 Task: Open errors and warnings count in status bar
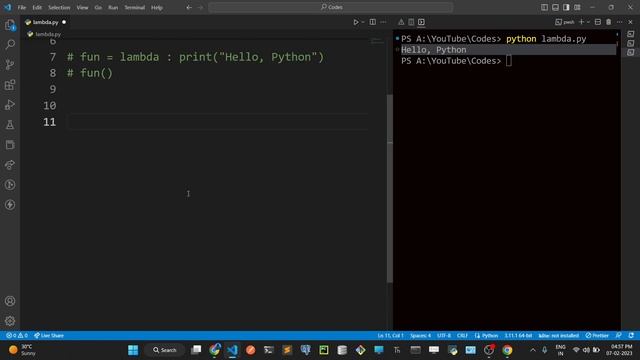coord(17,336)
